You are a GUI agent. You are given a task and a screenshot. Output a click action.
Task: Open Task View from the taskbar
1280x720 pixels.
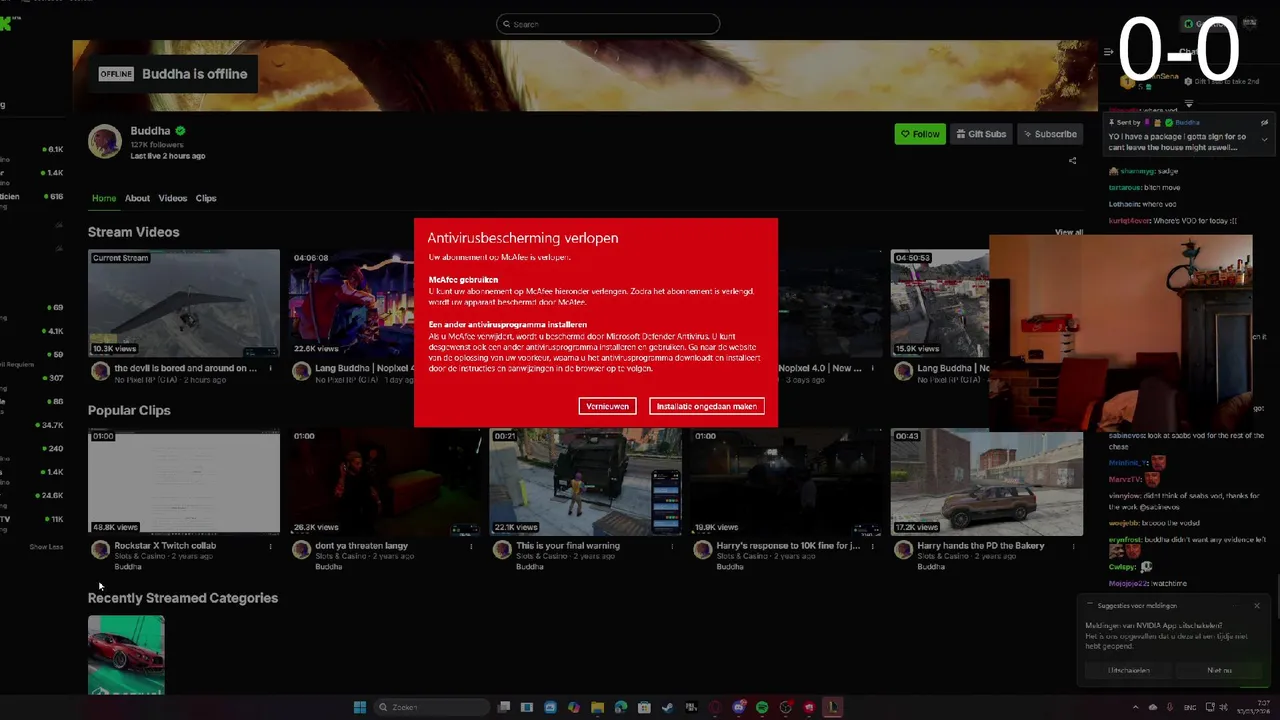[x=504, y=707]
